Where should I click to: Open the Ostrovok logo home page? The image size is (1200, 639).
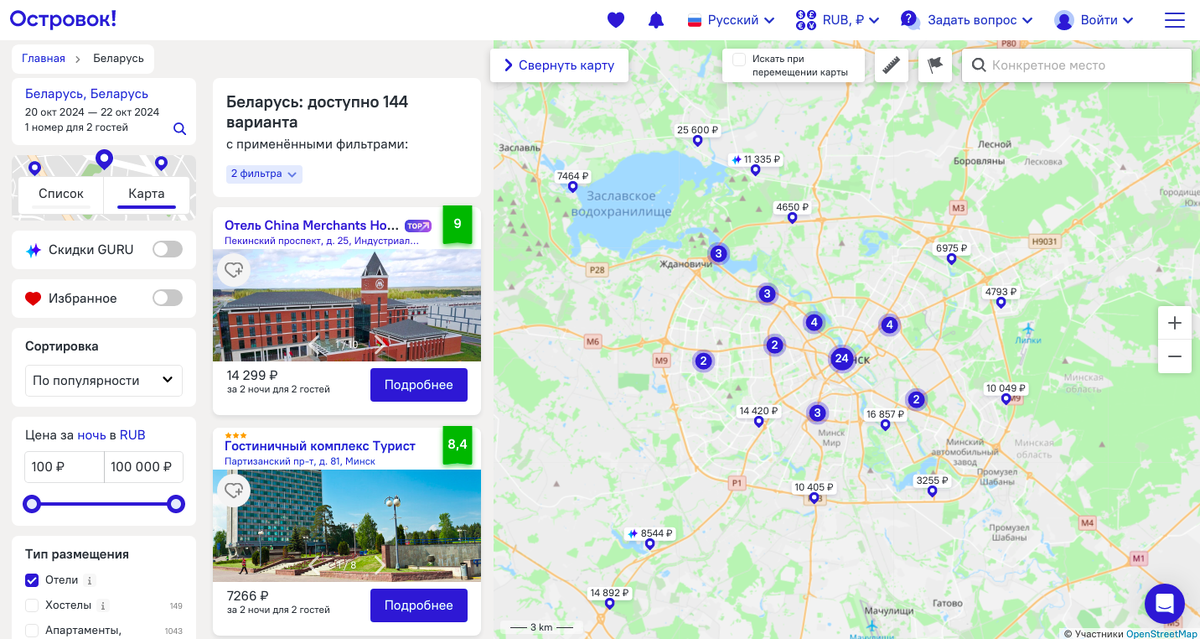click(x=63, y=19)
